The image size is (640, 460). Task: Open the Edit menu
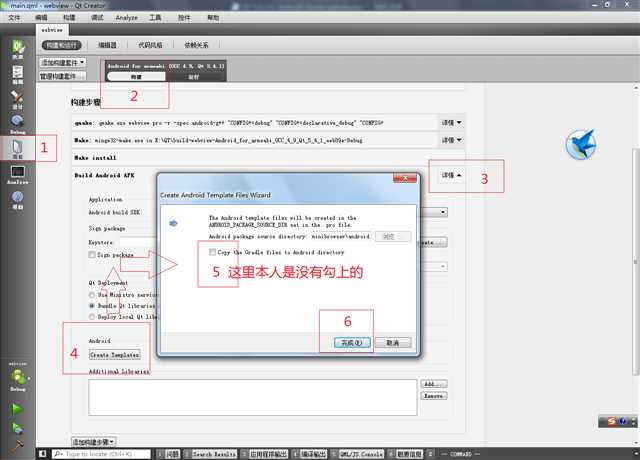pyautogui.click(x=41, y=18)
